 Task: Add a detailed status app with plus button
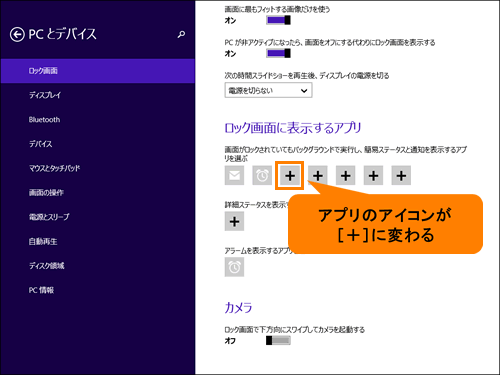tap(234, 221)
